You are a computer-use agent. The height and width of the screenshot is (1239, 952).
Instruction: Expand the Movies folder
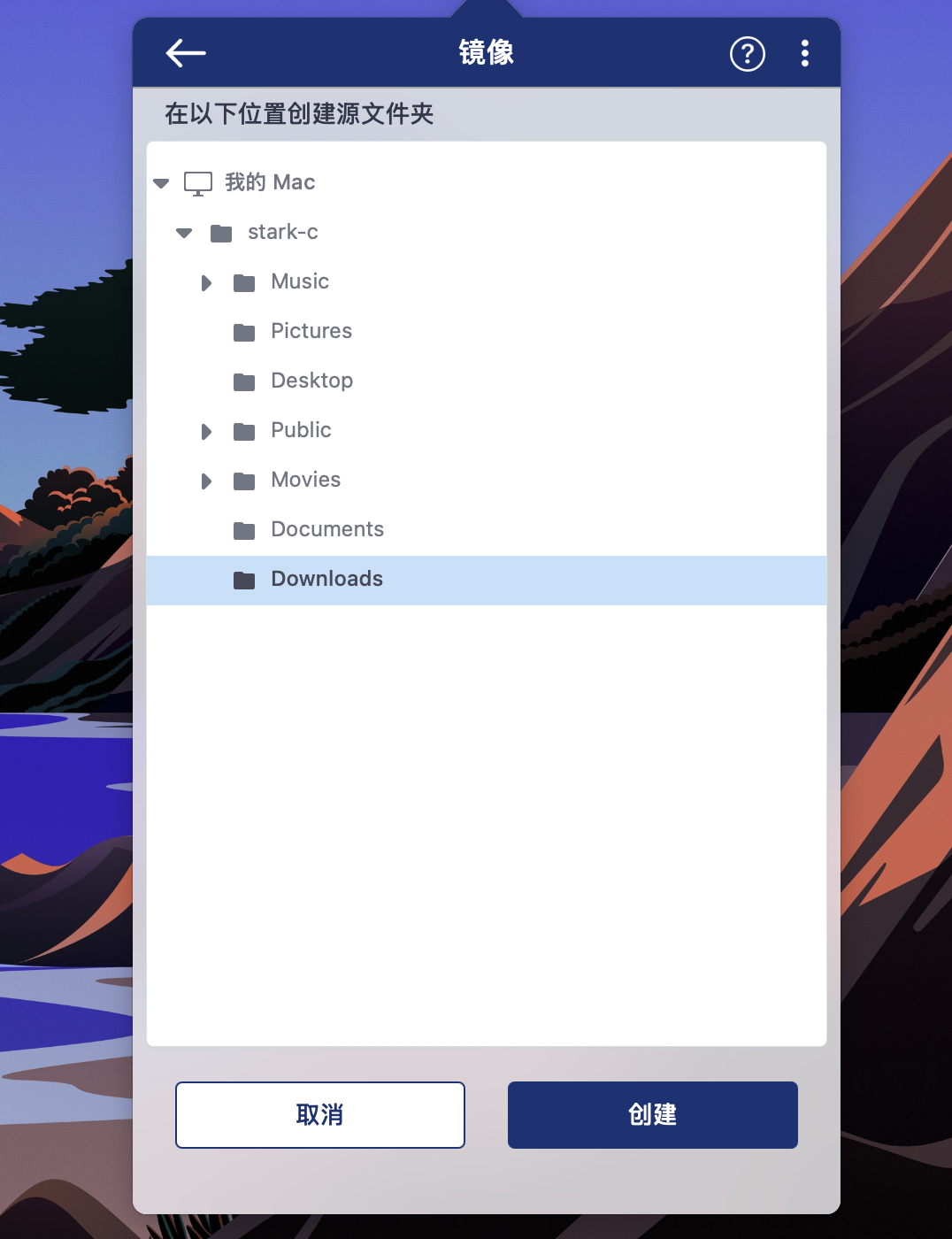pos(207,481)
